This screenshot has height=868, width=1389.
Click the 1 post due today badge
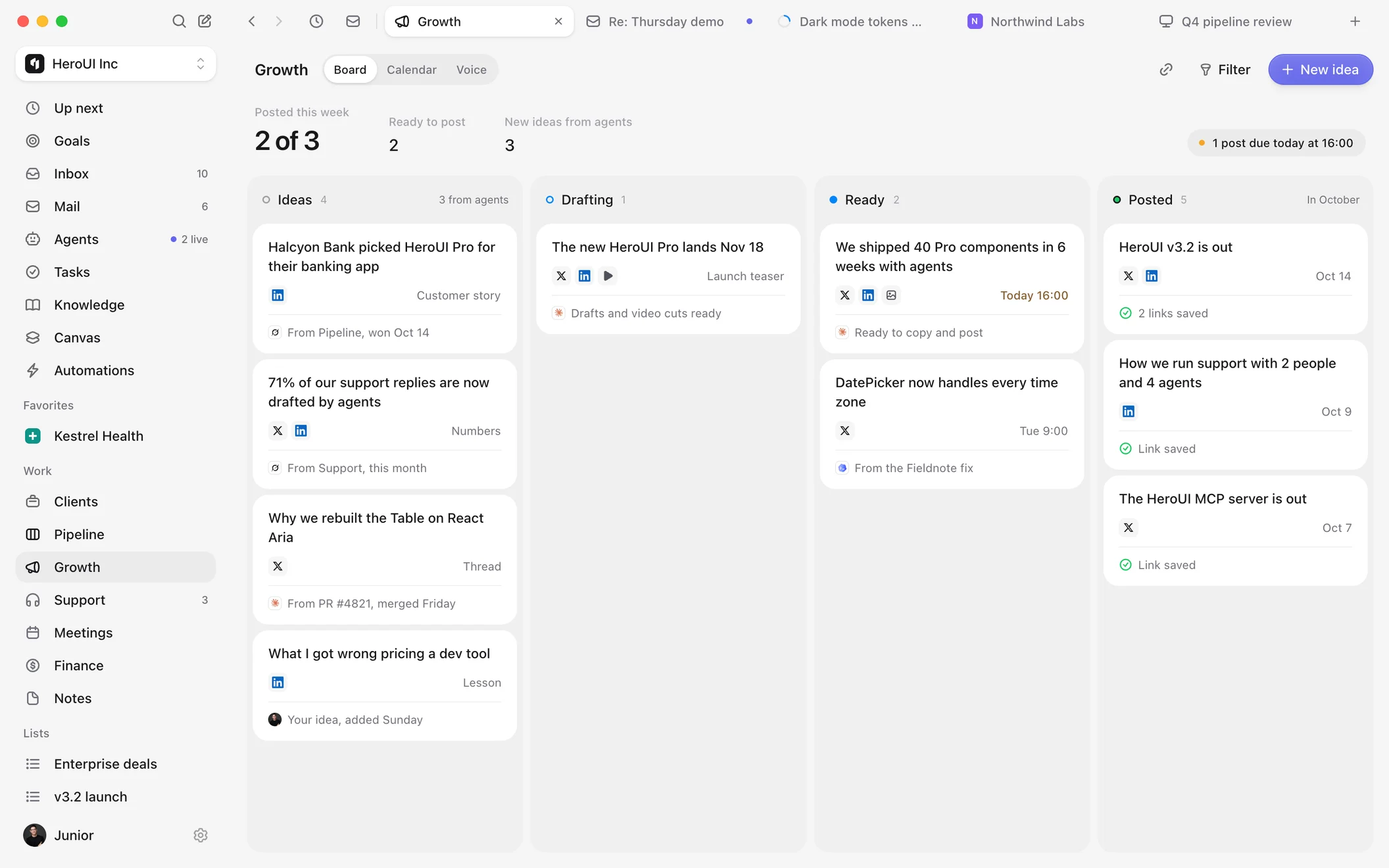1276,143
